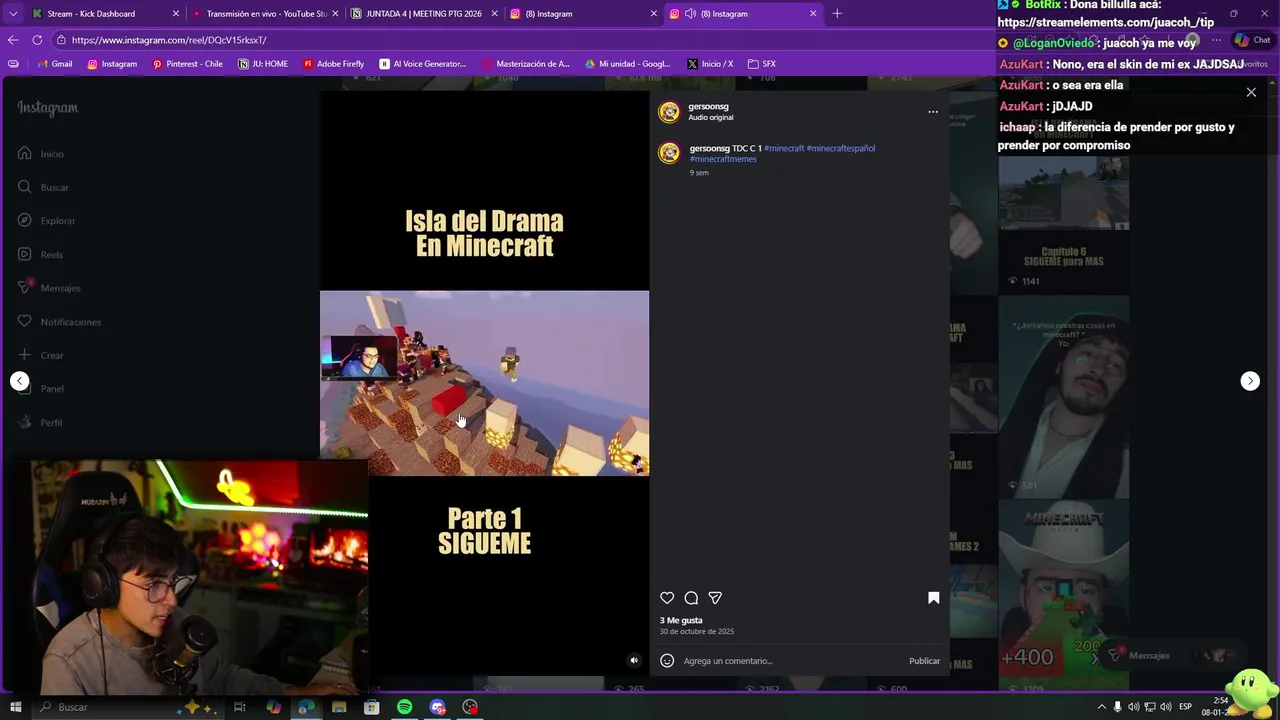This screenshot has height=720, width=1280.
Task: Open the three-dot options menu of post
Action: [933, 112]
